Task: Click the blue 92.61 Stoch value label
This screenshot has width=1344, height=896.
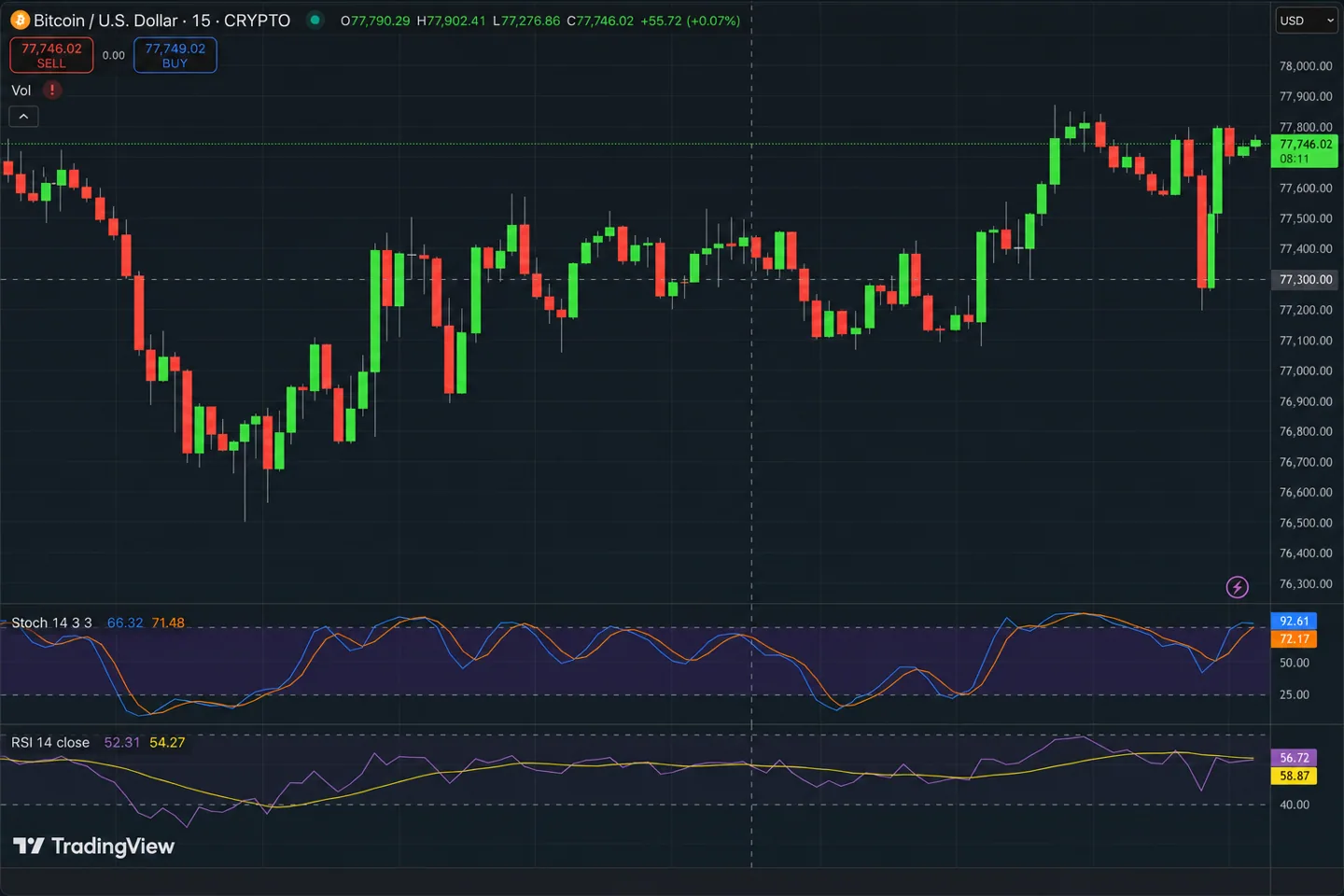Action: pos(1294,621)
